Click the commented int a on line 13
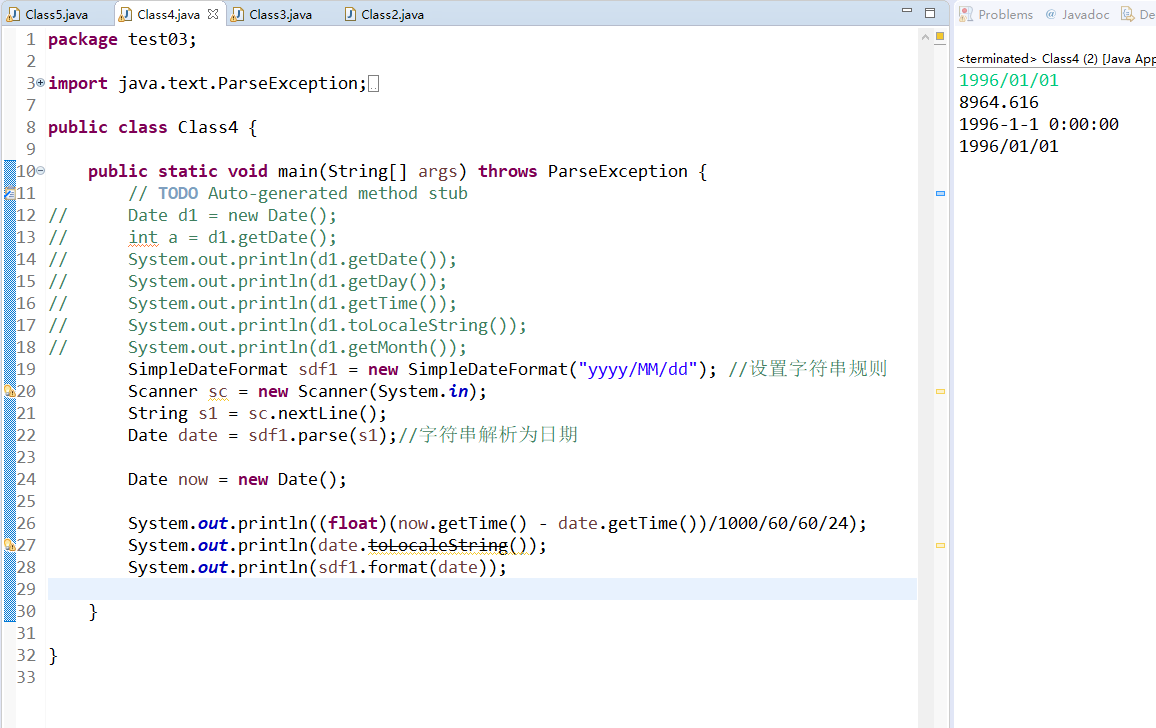 153,238
